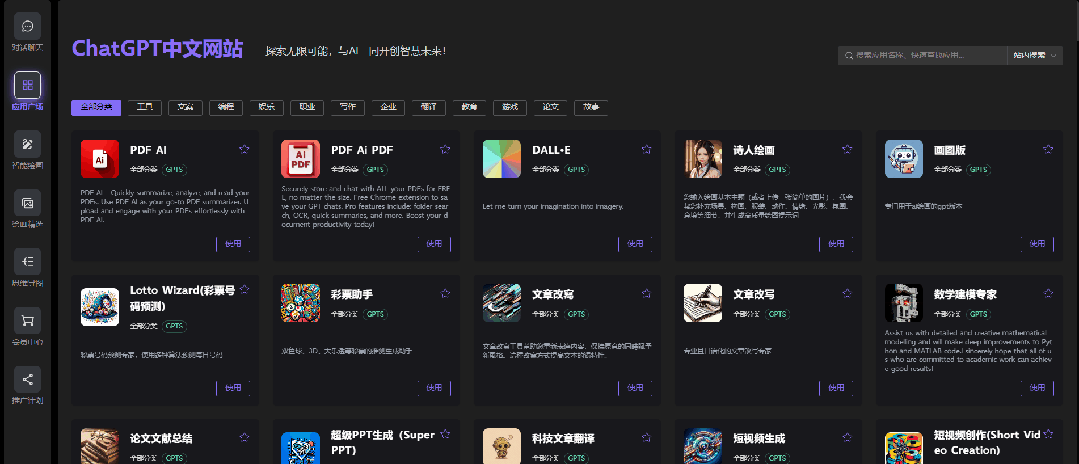Click the Short Video Creation app icon
The image size is (1079, 464).
pyautogui.click(x=904, y=448)
